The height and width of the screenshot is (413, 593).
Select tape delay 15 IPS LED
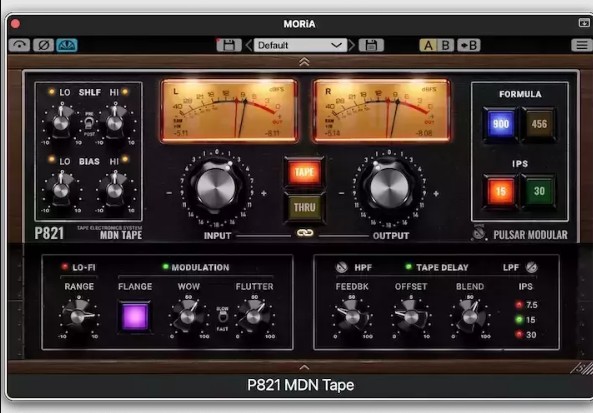[x=519, y=320]
